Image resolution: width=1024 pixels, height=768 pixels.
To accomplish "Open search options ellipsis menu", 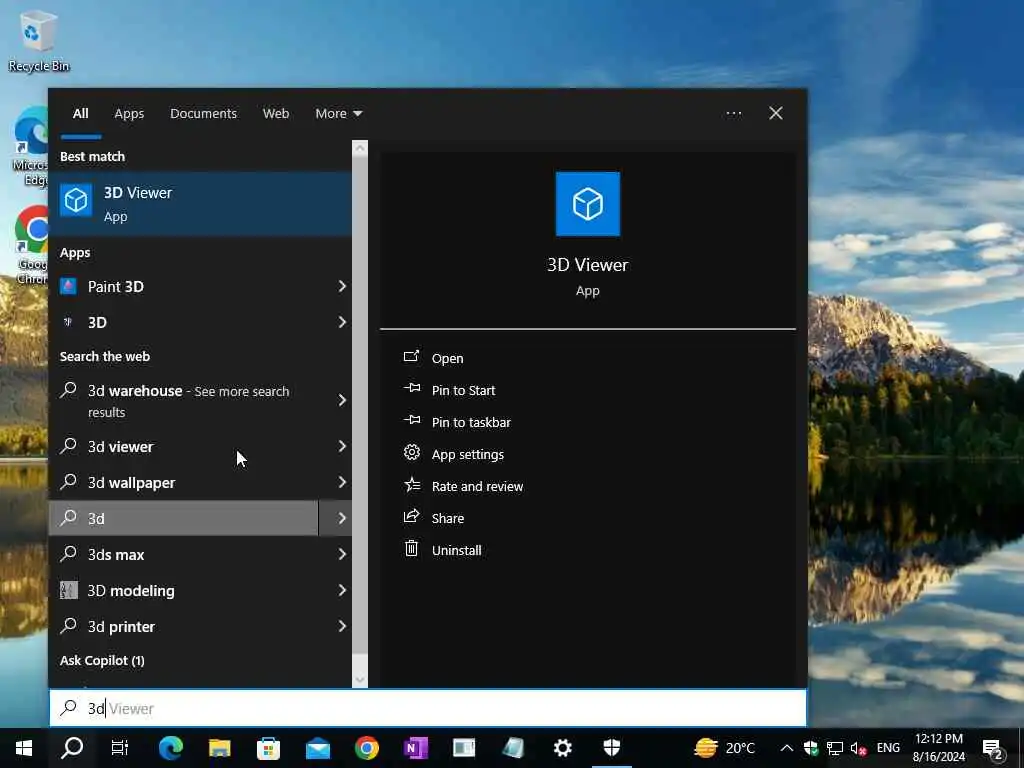I will click(x=733, y=113).
